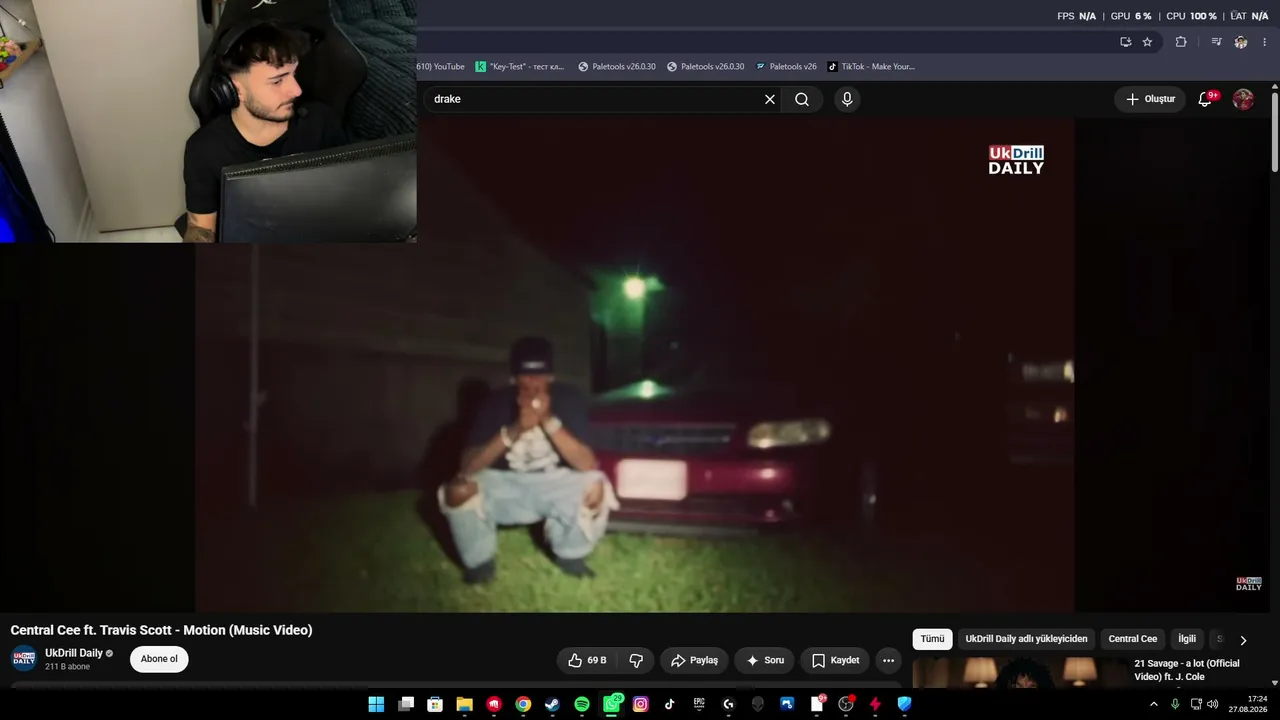Open Logitech G HUB from the taskbar
Viewport: 1280px width, 720px height.
[728, 704]
